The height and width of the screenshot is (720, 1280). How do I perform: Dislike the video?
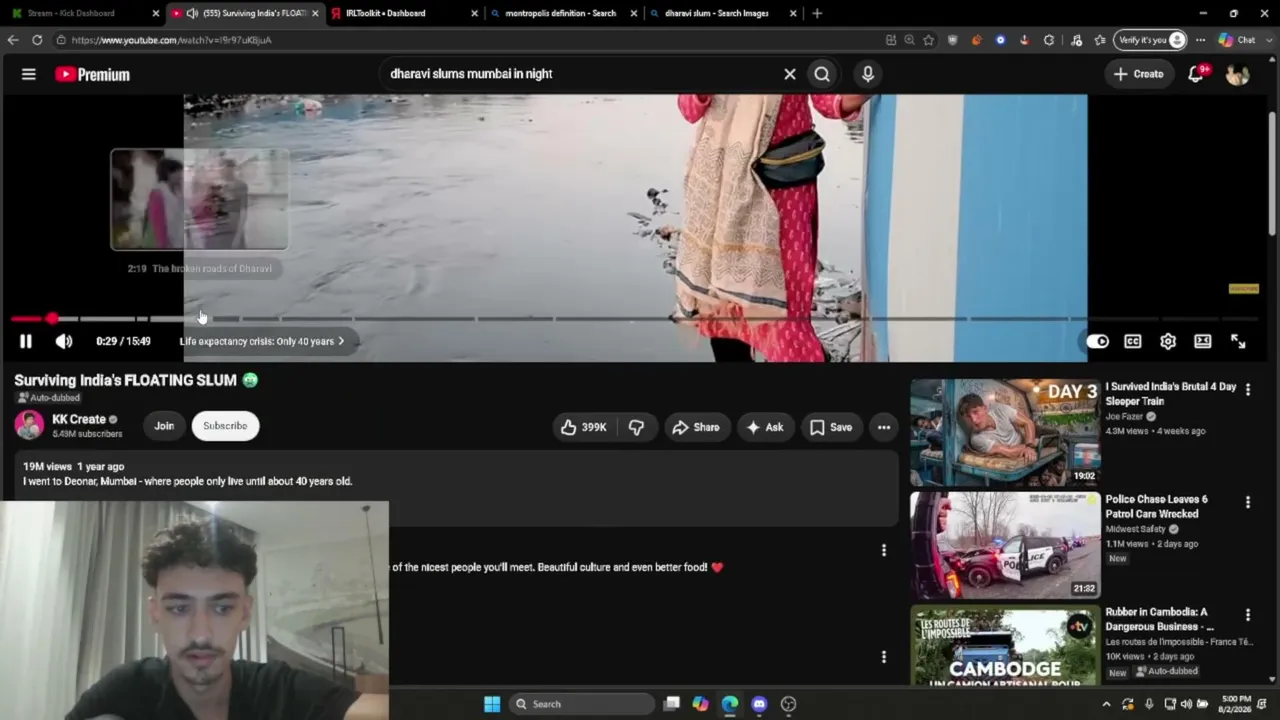pos(637,427)
